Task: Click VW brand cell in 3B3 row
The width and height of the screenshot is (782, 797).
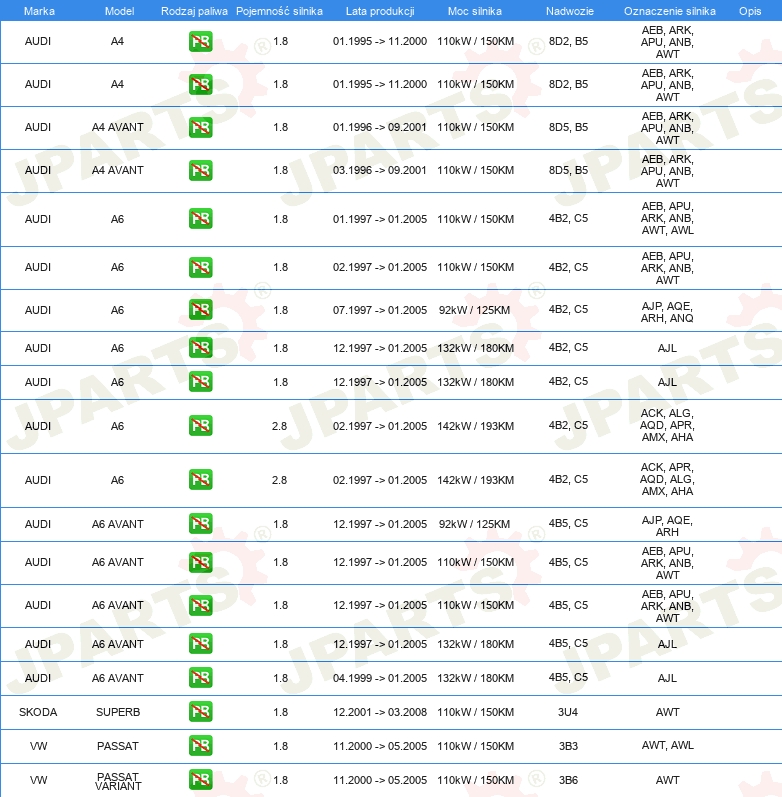Action: point(38,746)
